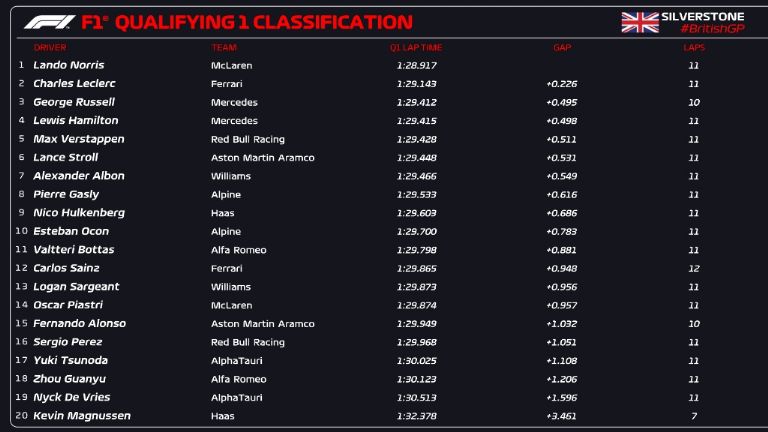Click the GAP column header
768x432 pixels.
(x=561, y=47)
